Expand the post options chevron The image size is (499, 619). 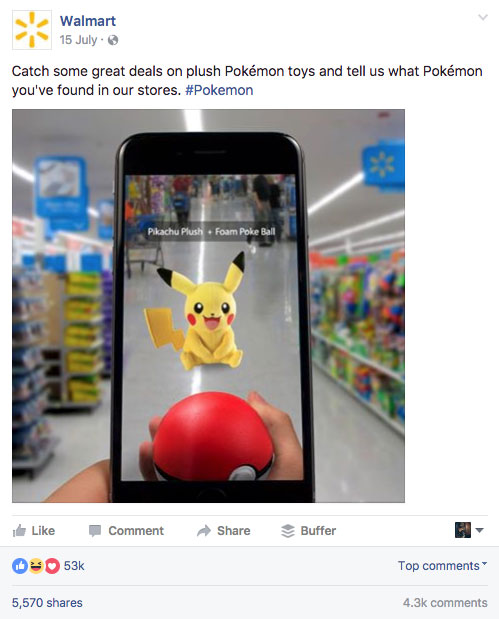[483, 17]
